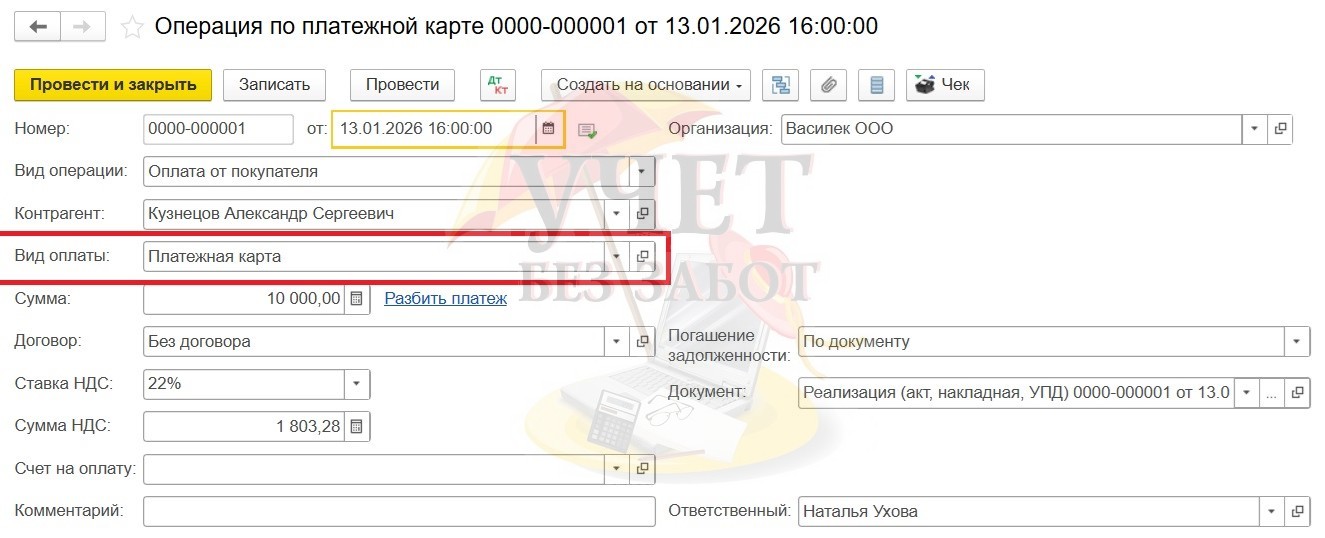
Task: Click the Чек button
Action: point(945,85)
